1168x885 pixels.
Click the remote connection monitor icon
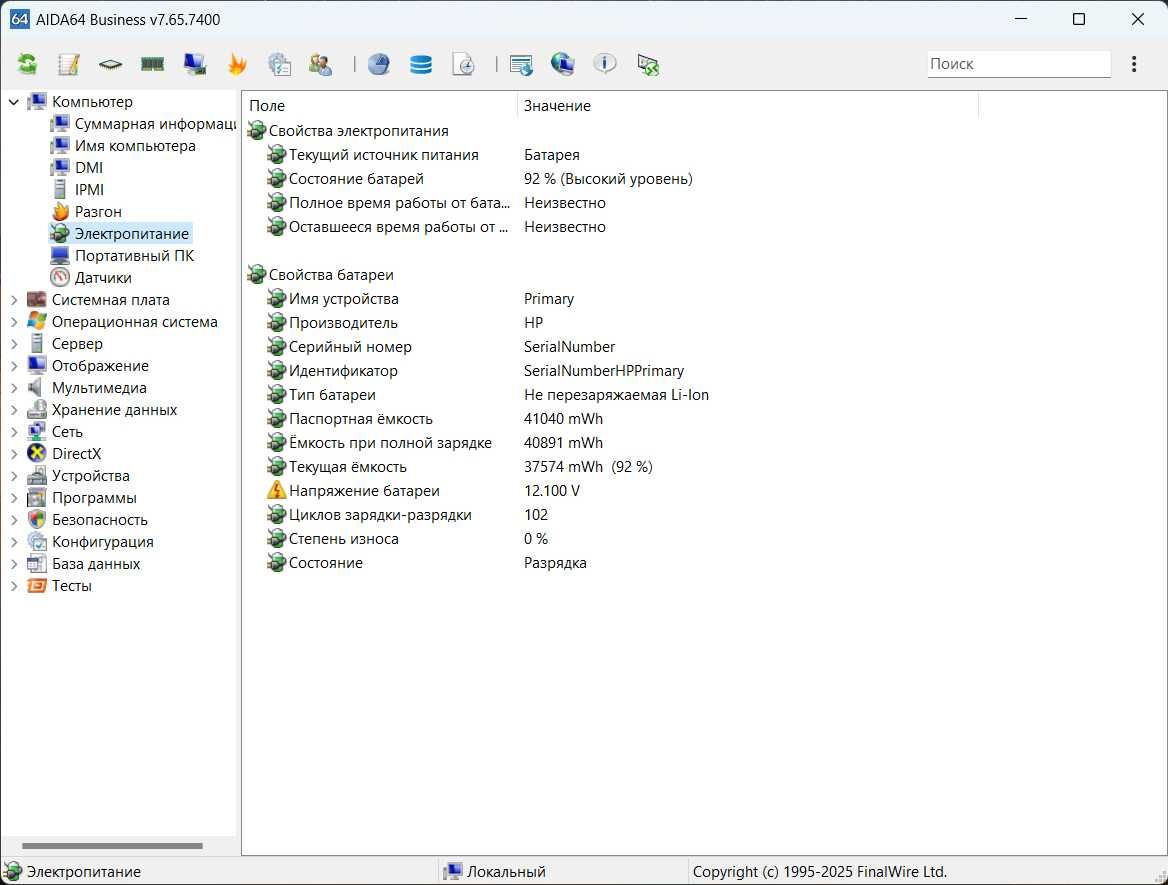(x=648, y=64)
